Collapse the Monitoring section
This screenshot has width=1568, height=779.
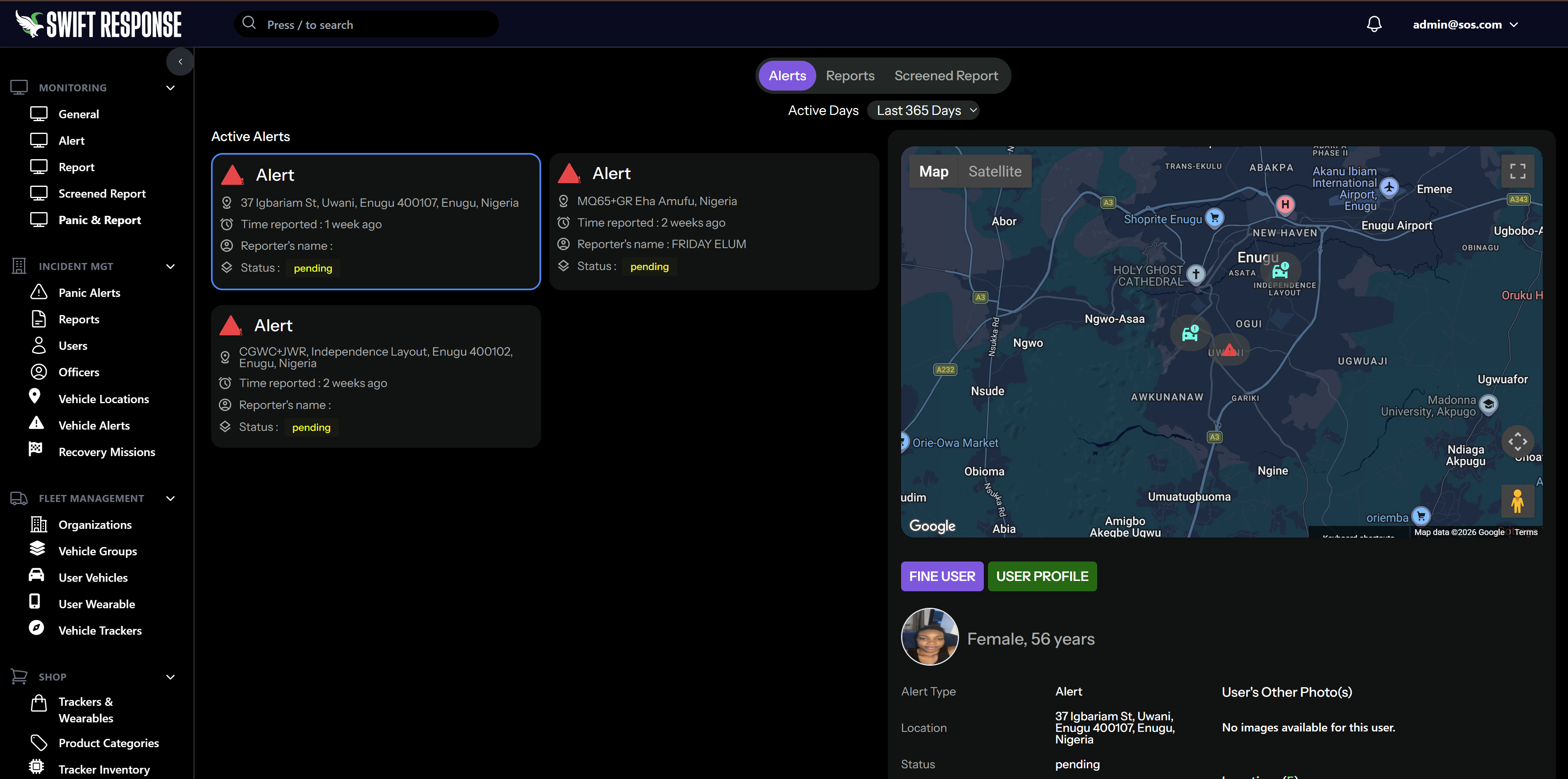pos(170,88)
